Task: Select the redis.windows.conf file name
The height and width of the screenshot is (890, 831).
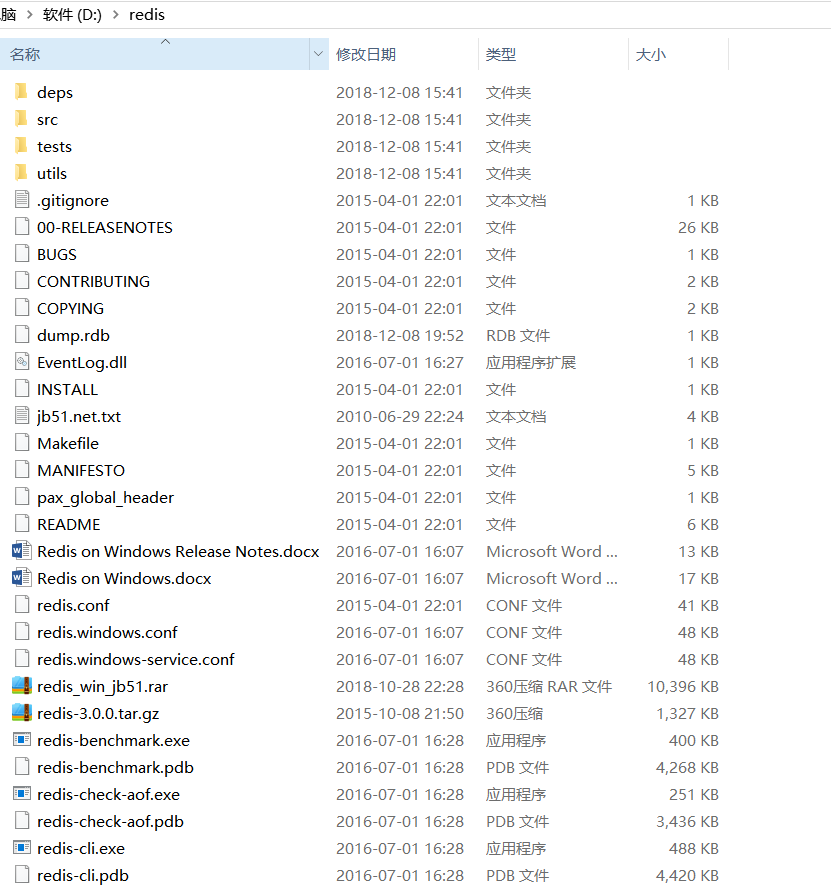Action: pos(107,632)
